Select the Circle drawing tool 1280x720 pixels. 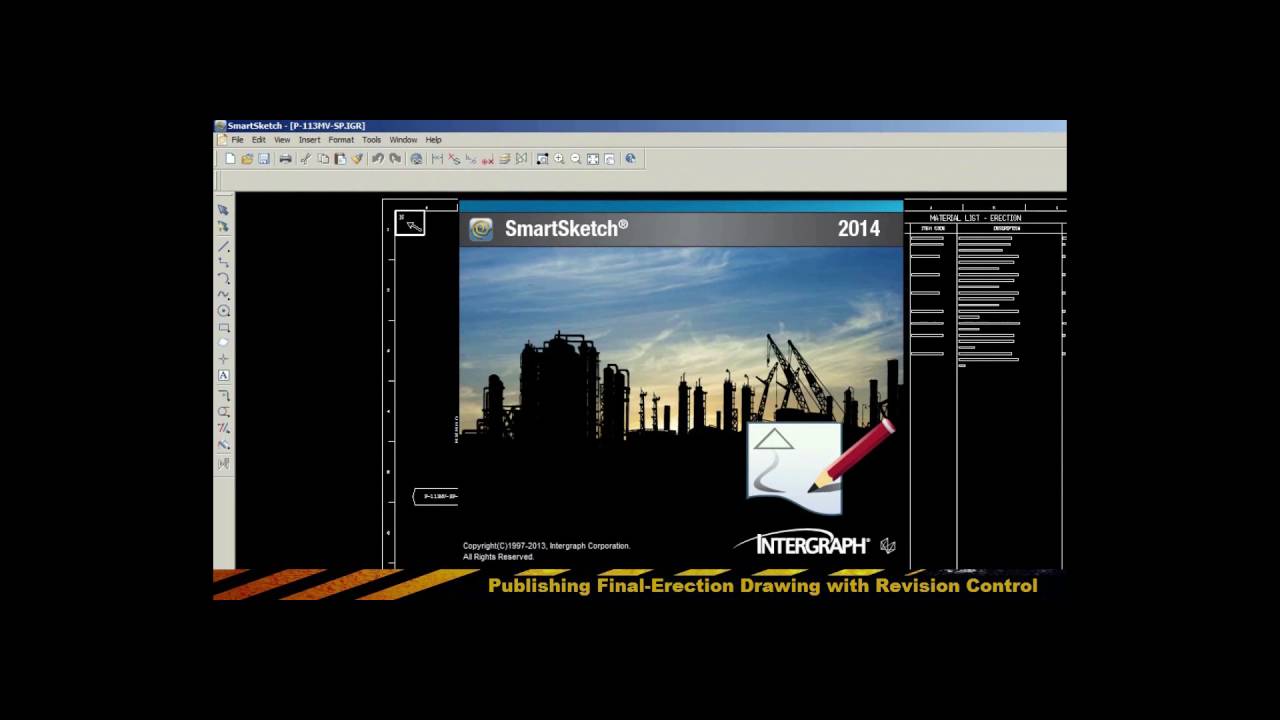(x=223, y=311)
